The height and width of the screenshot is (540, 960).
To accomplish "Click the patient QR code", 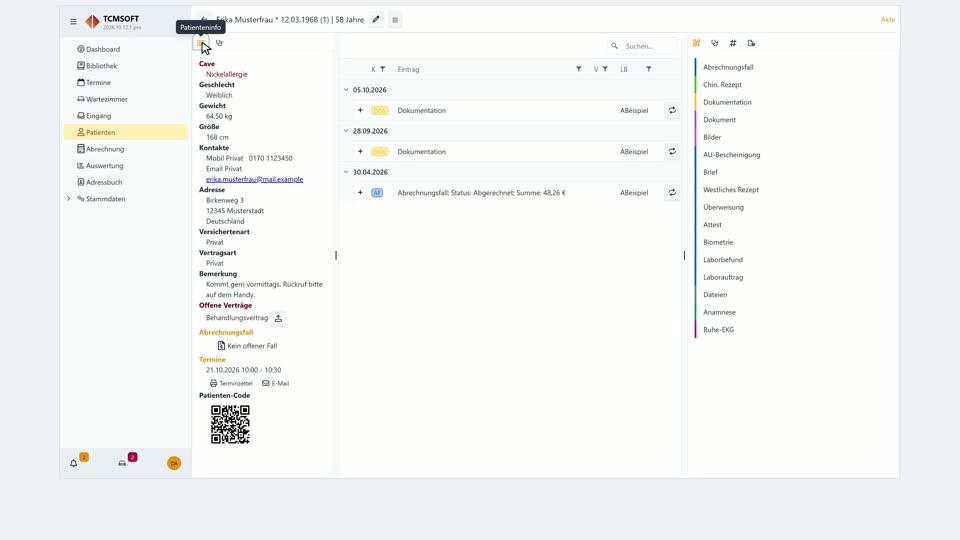I will click(230, 424).
